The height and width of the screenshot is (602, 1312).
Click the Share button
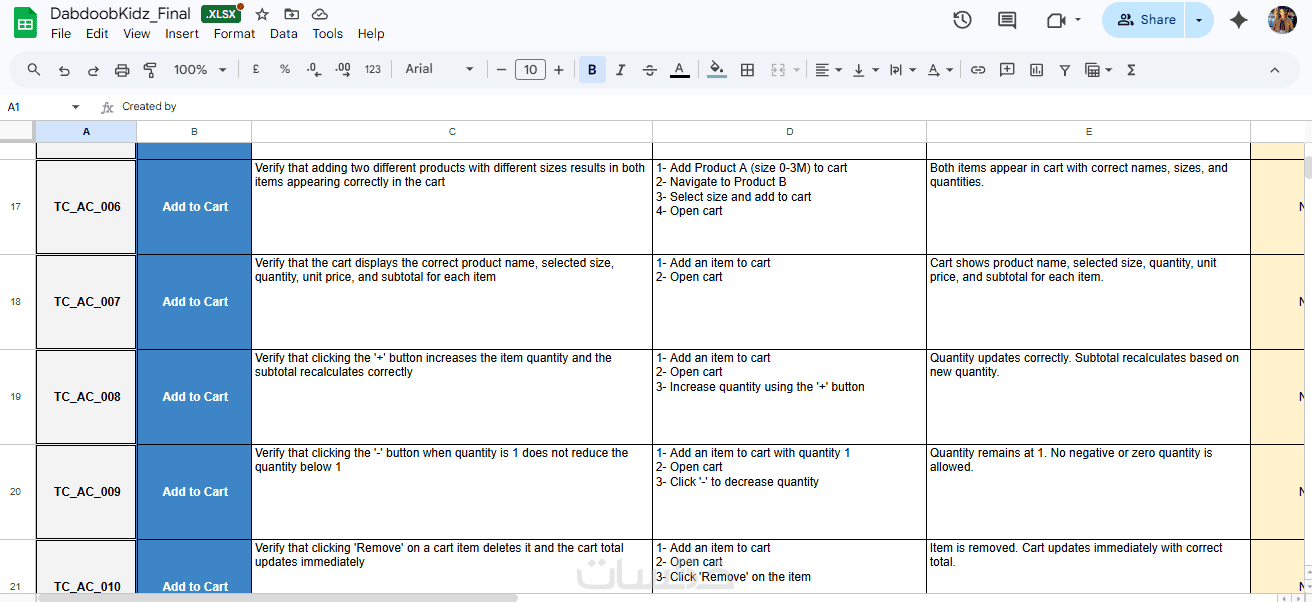click(x=1144, y=20)
